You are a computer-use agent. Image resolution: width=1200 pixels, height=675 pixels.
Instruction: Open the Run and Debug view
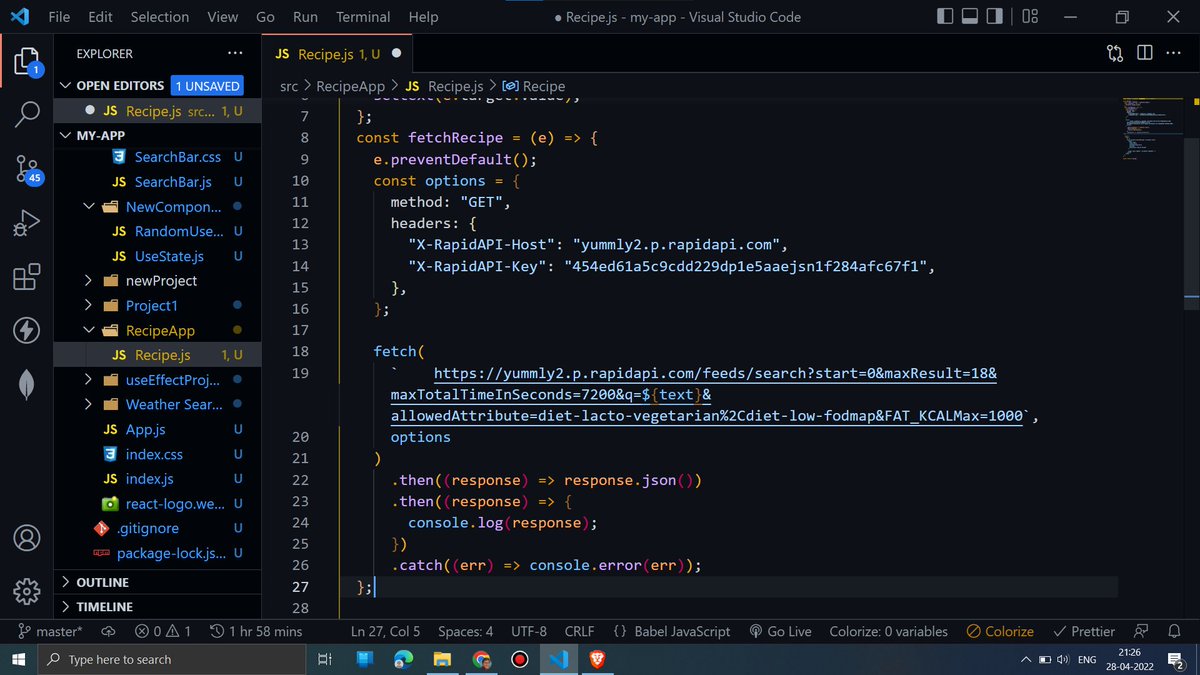27,223
